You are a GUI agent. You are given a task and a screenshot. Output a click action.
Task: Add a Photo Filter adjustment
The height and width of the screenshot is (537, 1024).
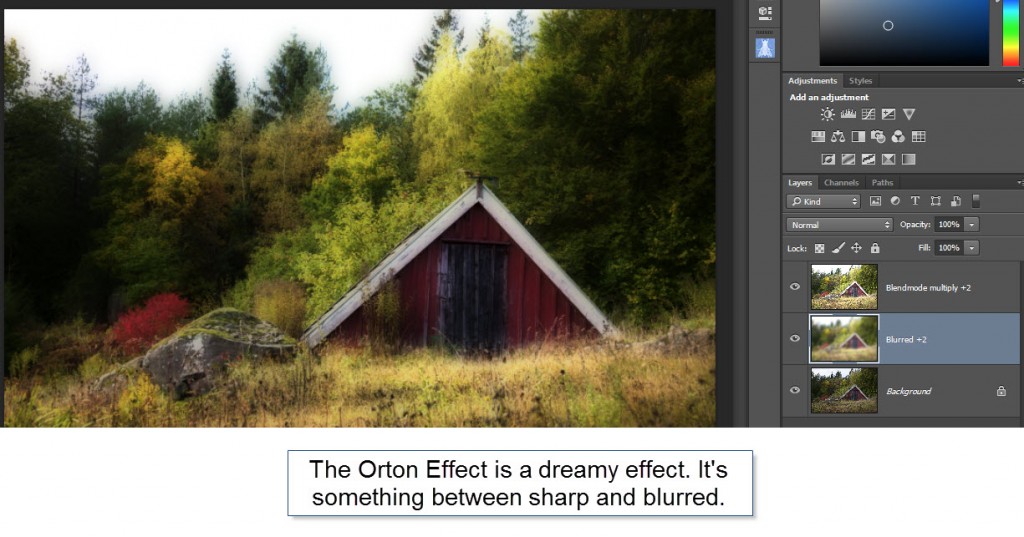click(878, 137)
